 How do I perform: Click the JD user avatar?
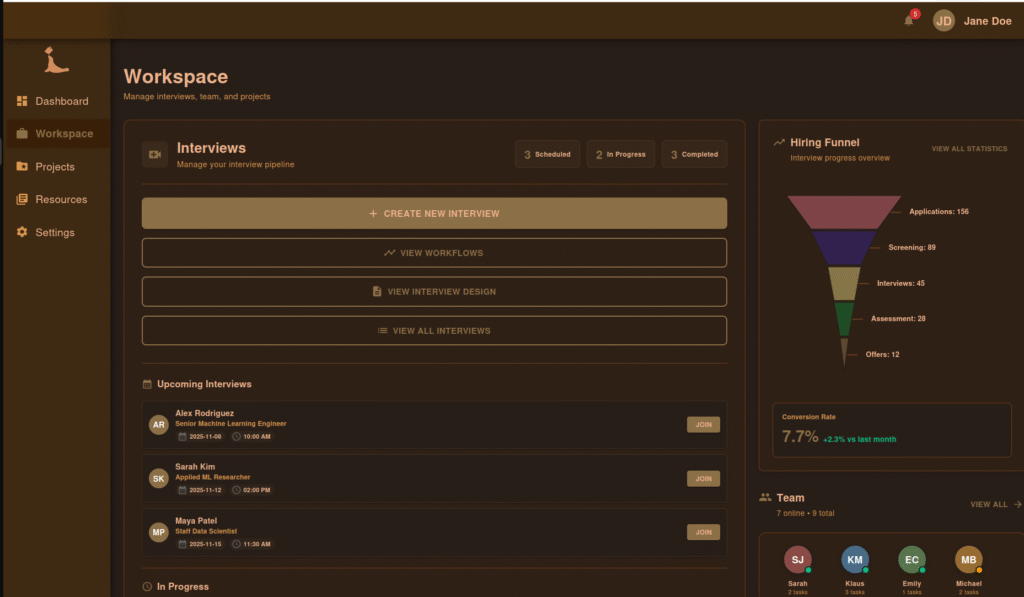click(x=944, y=21)
